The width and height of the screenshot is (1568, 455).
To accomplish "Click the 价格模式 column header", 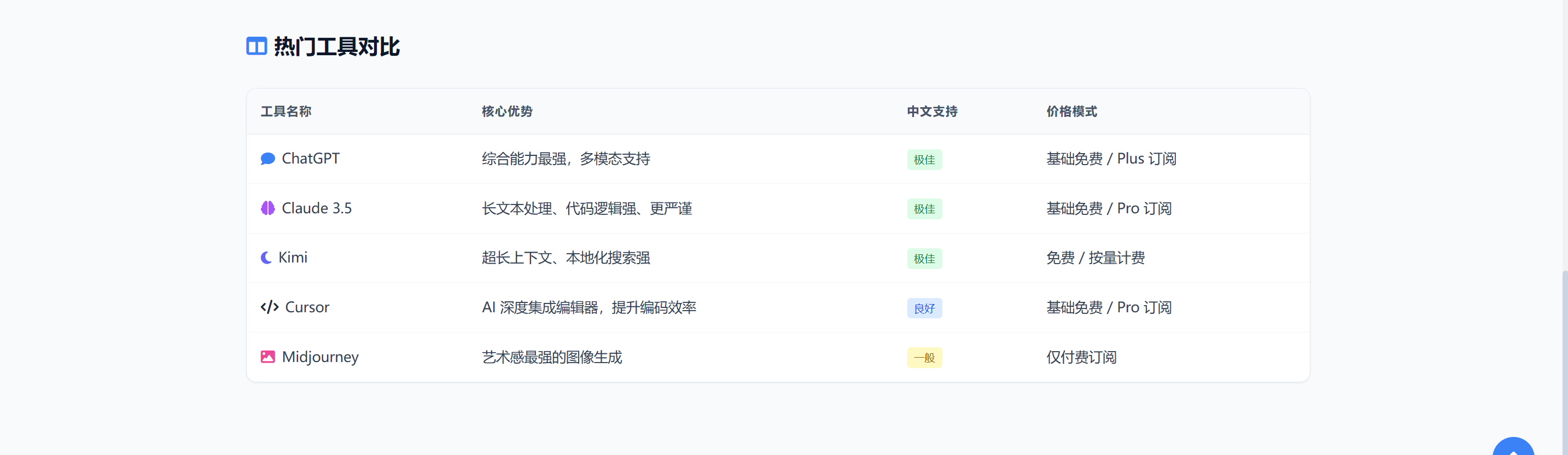I will (x=1072, y=112).
